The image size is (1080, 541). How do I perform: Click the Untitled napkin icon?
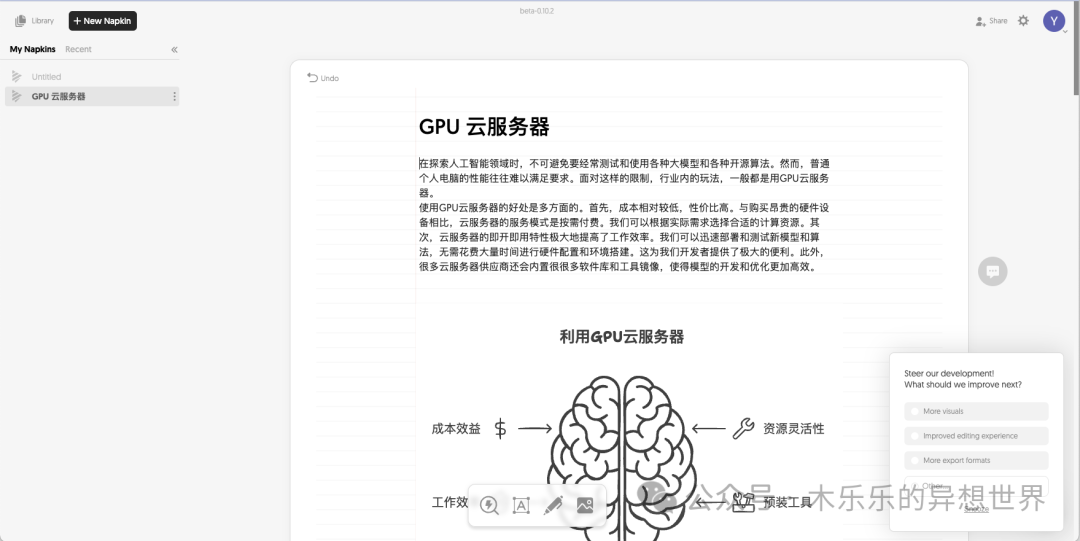pyautogui.click(x=17, y=76)
